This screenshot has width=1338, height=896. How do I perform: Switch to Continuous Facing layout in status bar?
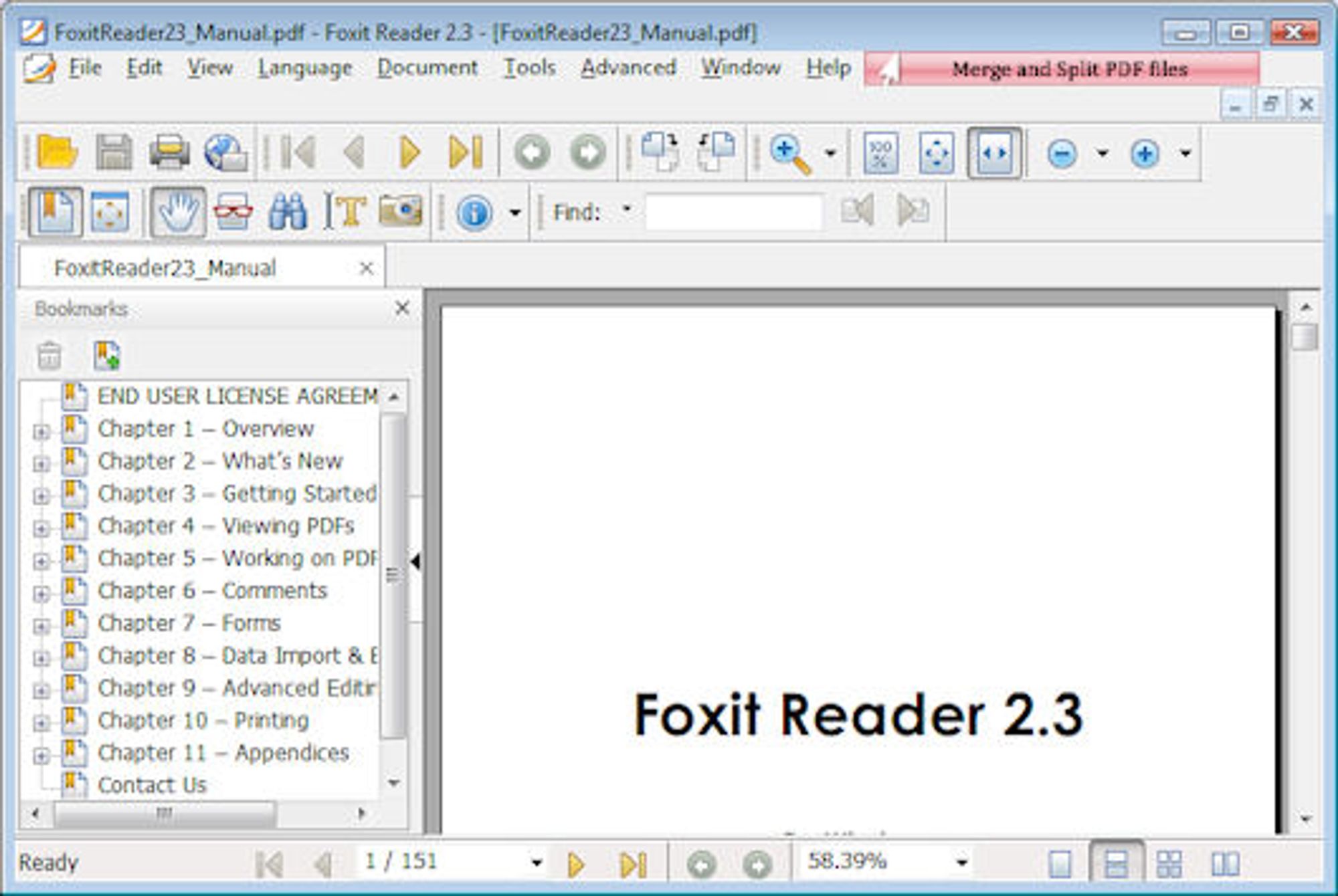tap(1169, 863)
